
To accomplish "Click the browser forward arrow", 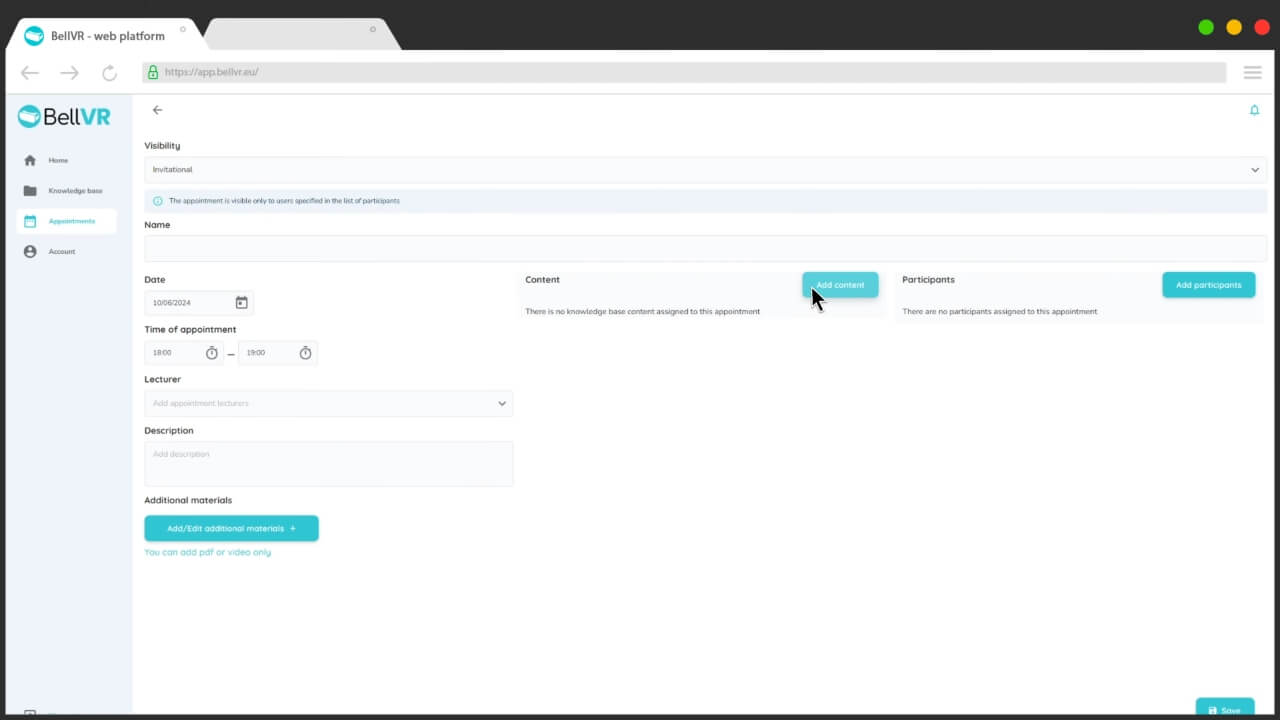I will coord(69,72).
